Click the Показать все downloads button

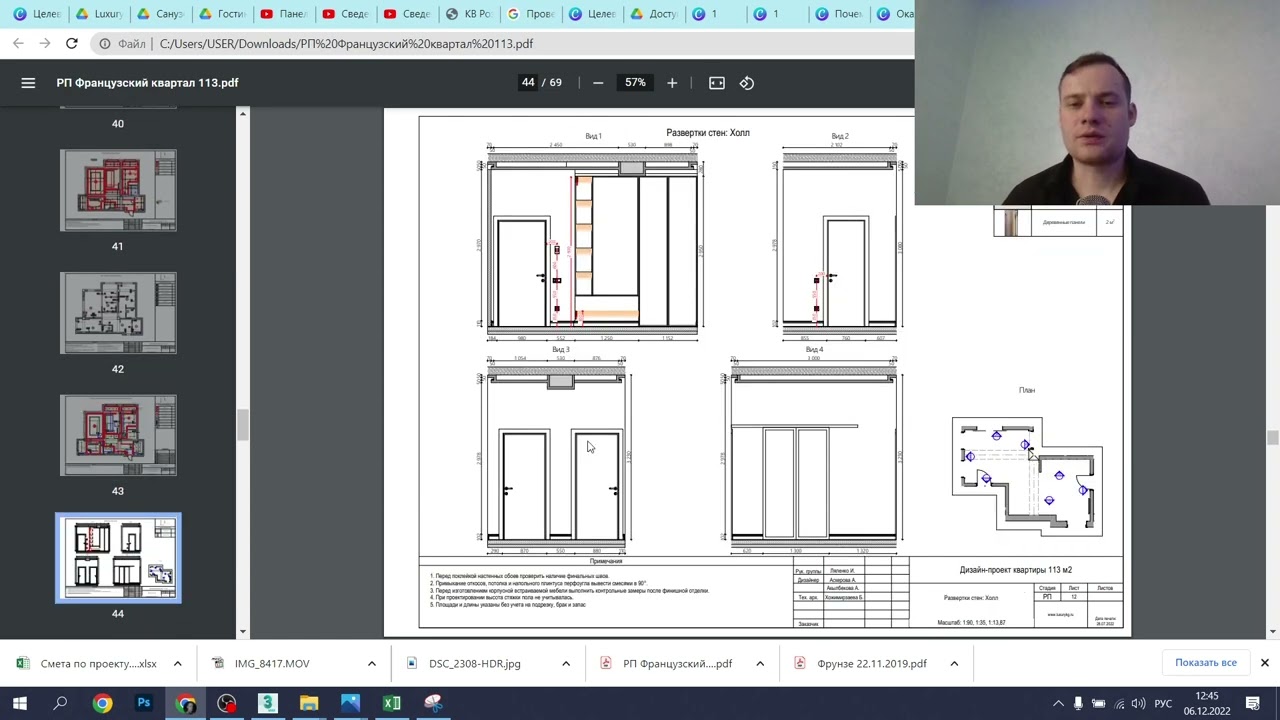(1205, 663)
